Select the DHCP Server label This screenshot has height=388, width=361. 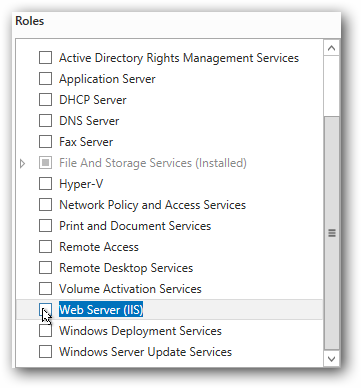93,100
